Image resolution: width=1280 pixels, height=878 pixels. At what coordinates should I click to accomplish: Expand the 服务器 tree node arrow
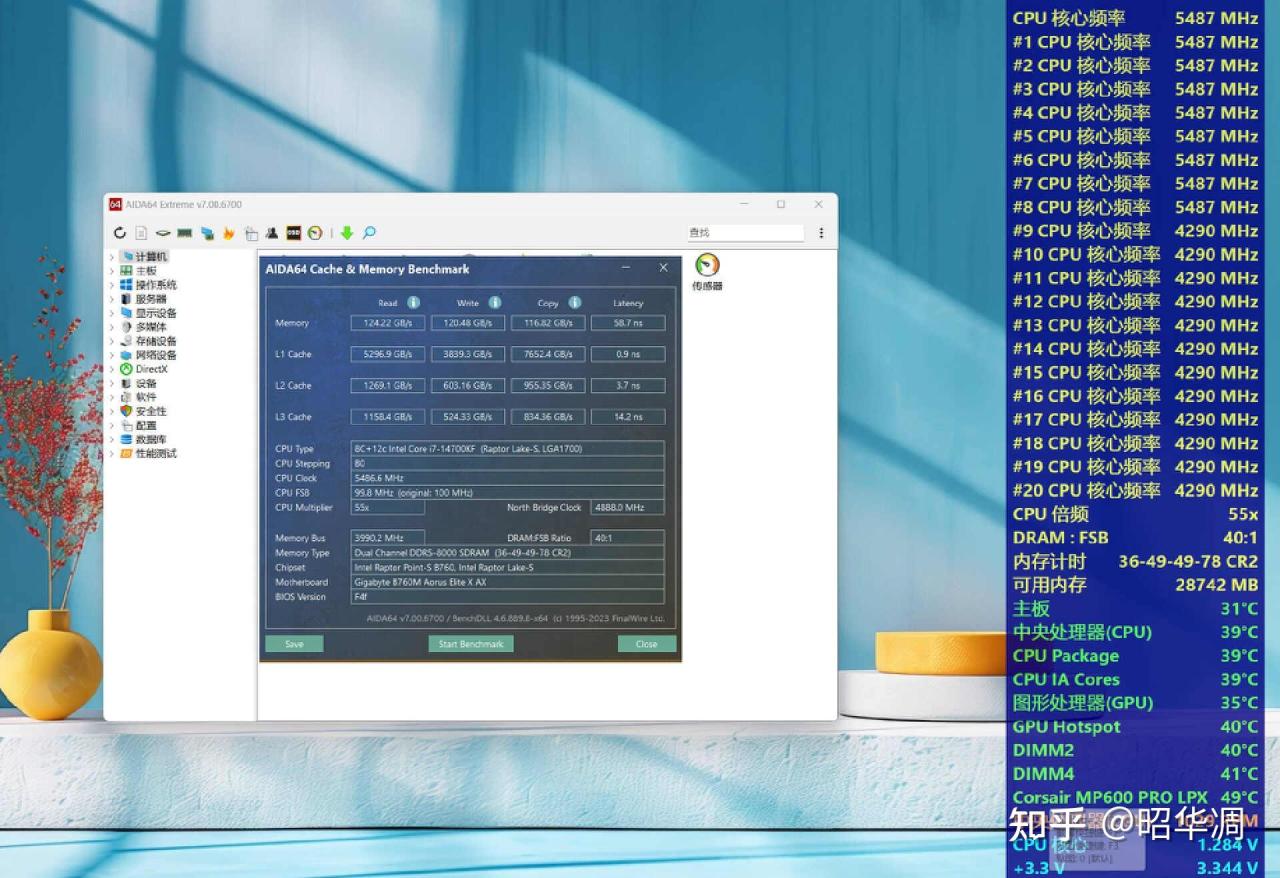[112, 299]
